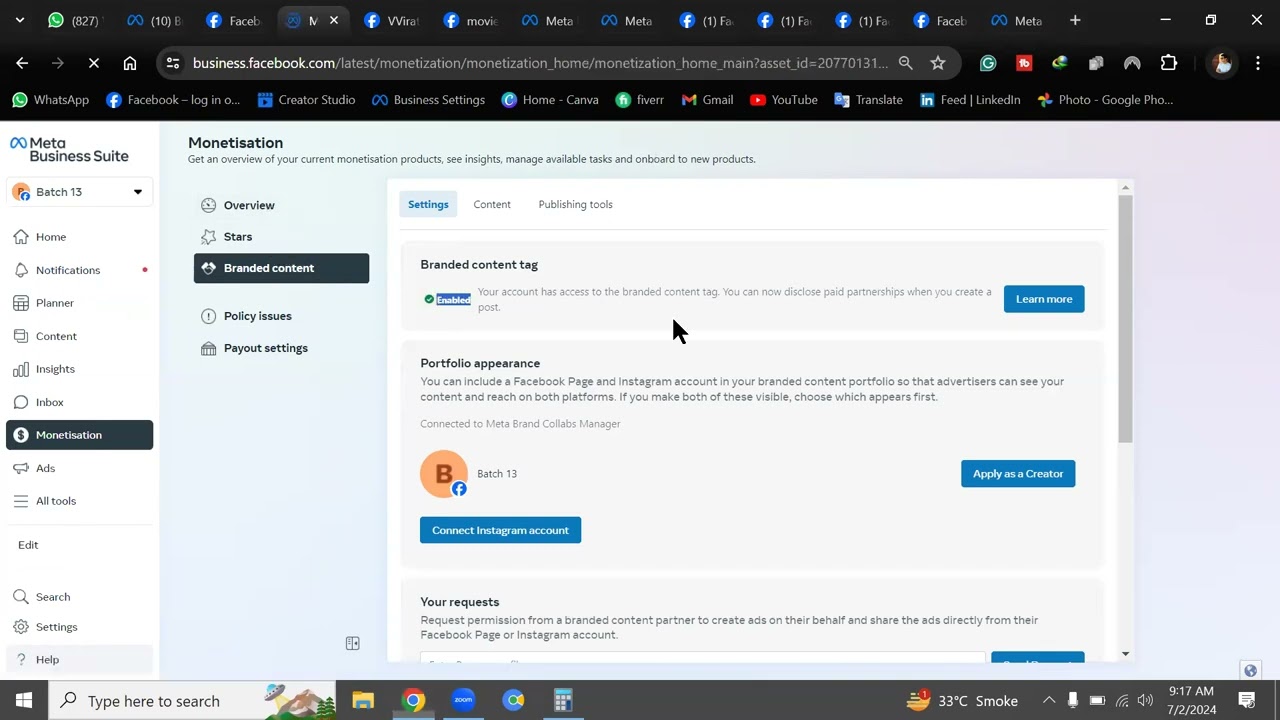Click the sidebar collapse panel icon
This screenshot has height=720, width=1280.
coord(352,643)
